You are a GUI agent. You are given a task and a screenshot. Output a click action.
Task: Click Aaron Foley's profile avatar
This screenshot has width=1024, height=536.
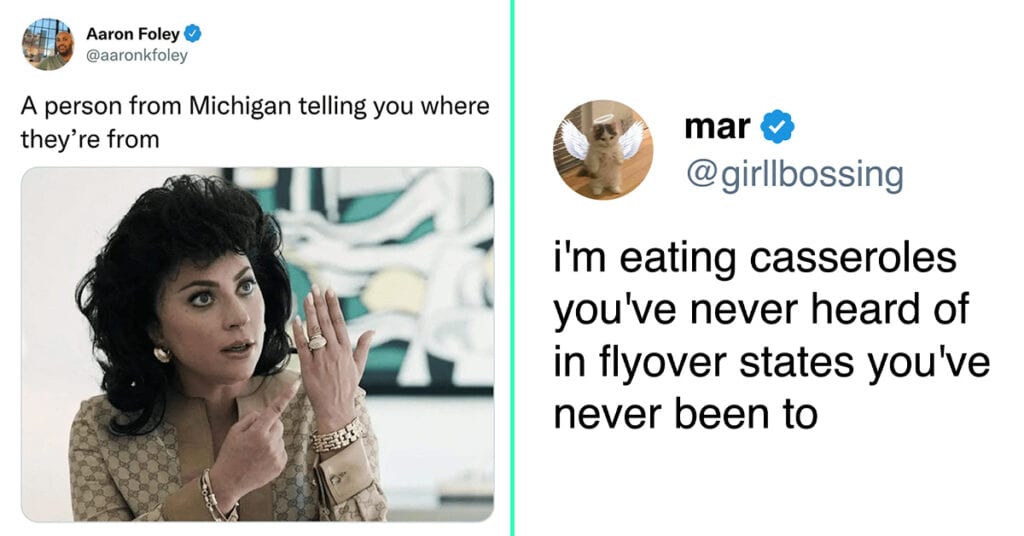[48, 44]
